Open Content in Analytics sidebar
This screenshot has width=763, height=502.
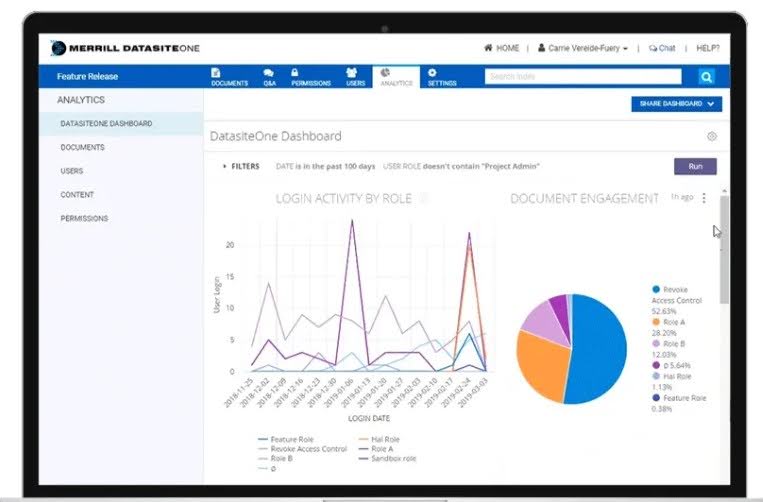77,195
